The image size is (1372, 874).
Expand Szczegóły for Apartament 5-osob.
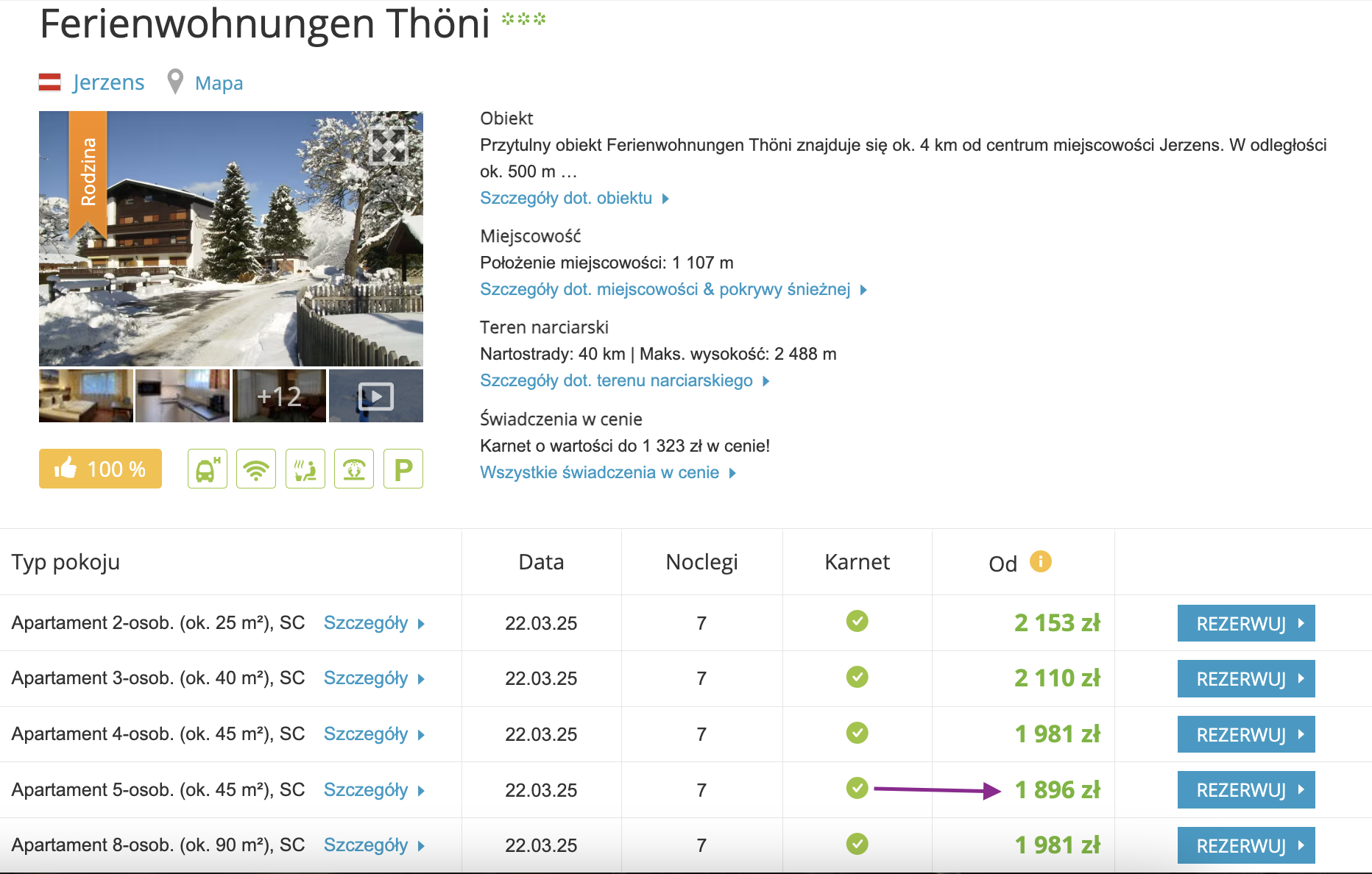pos(374,790)
